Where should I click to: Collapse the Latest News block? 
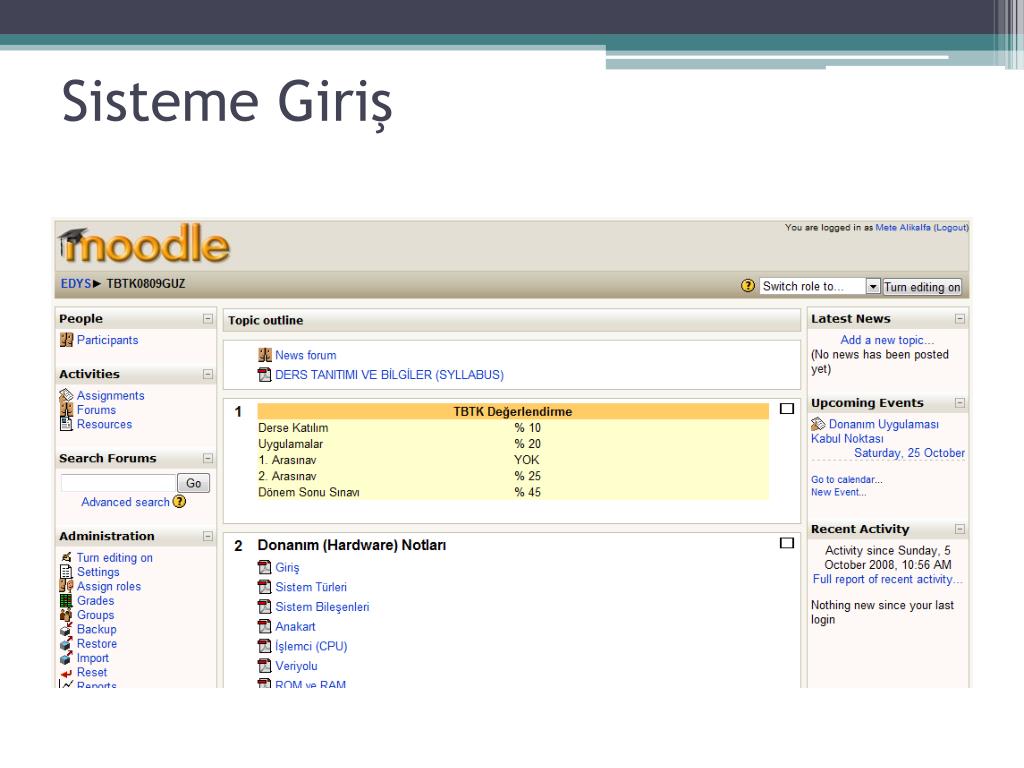click(x=960, y=319)
